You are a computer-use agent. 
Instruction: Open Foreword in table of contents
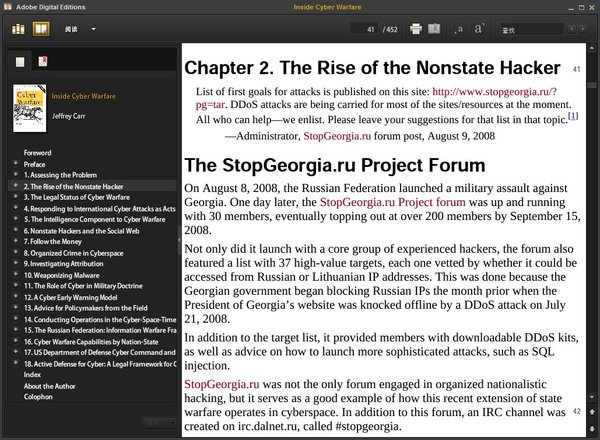pos(37,152)
